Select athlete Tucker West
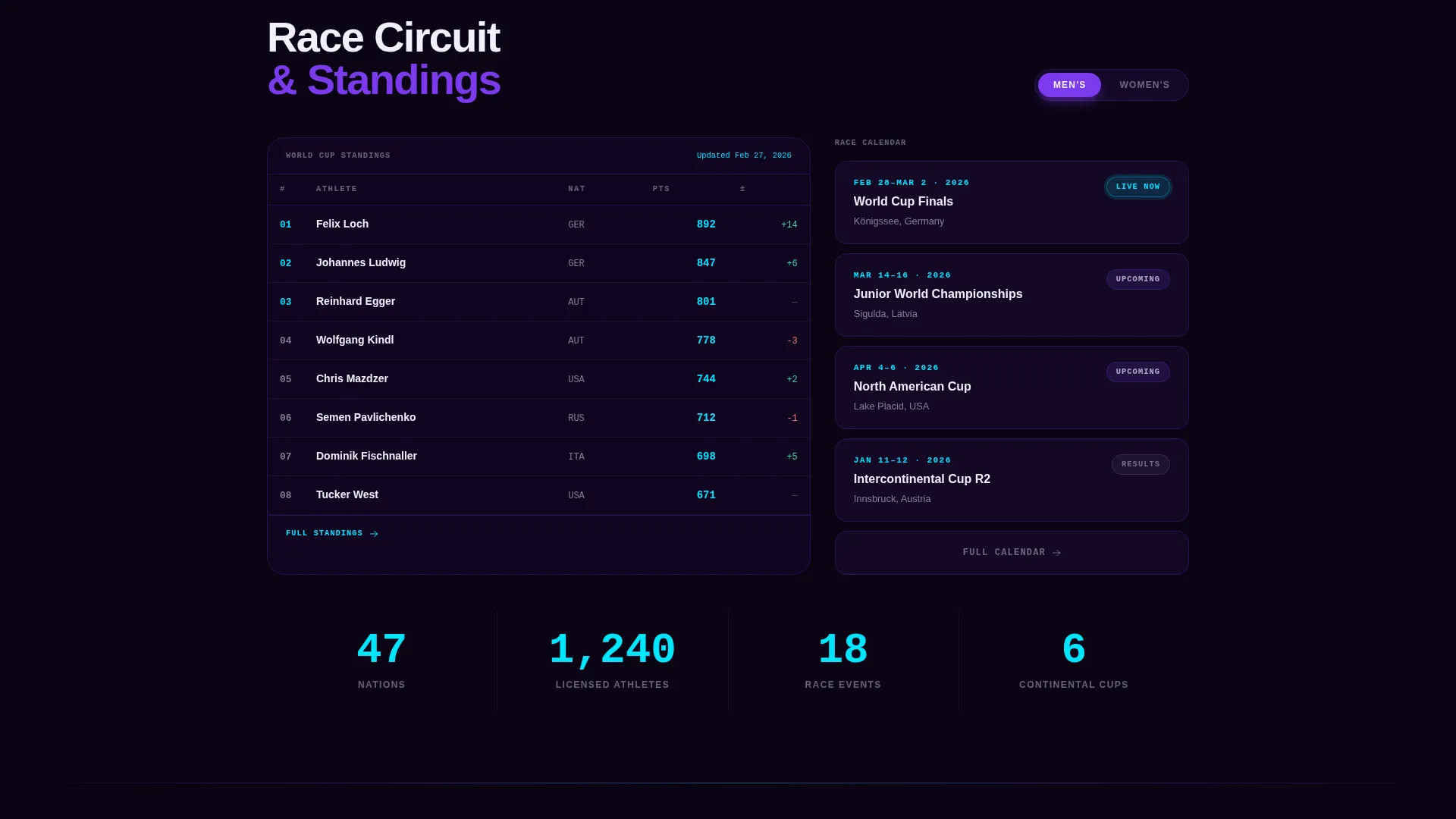Viewport: 1456px width, 819px height. point(347,494)
